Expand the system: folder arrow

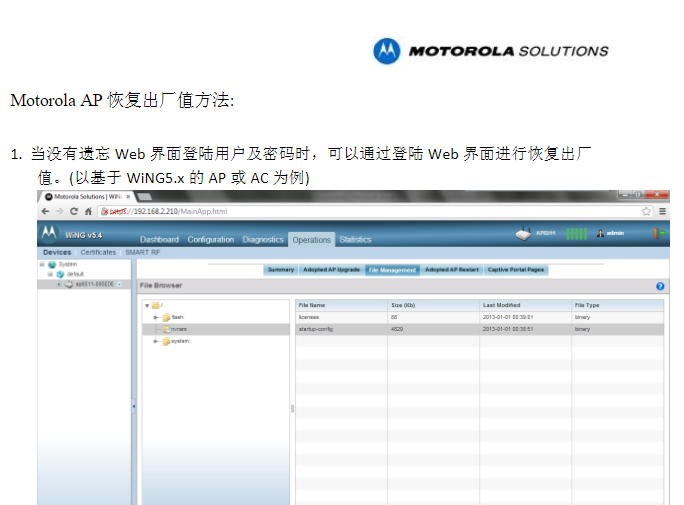tap(156, 341)
